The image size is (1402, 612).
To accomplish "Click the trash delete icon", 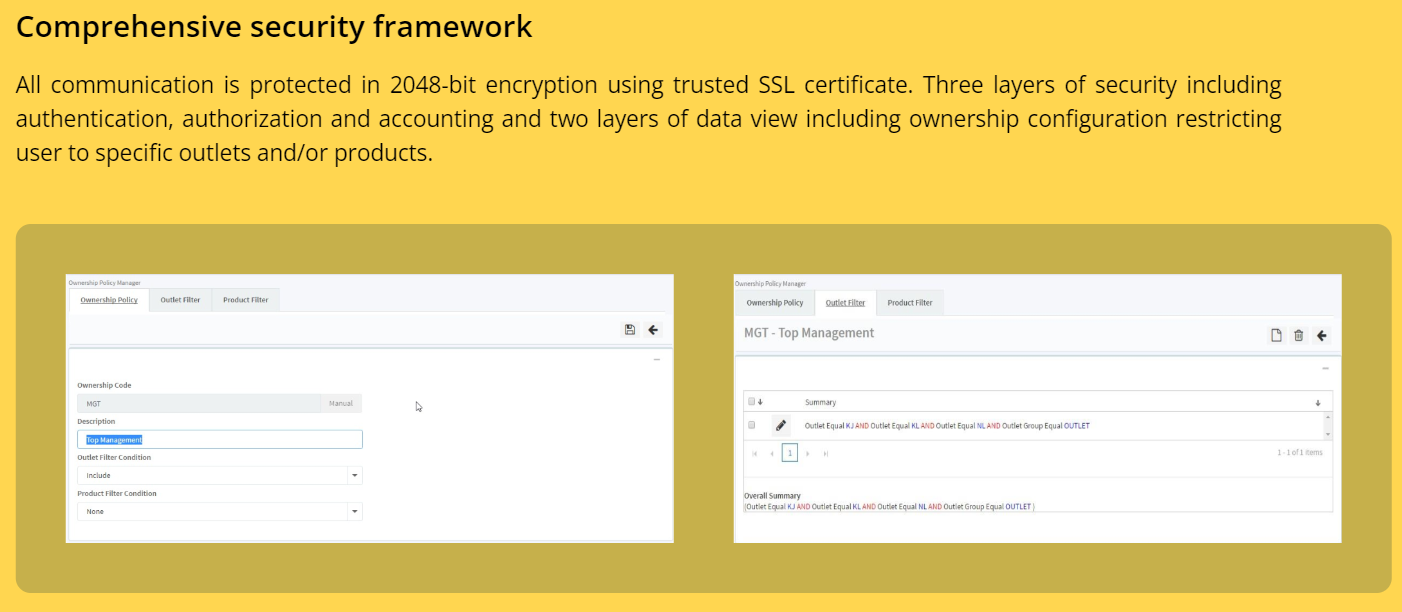I will coord(1299,336).
